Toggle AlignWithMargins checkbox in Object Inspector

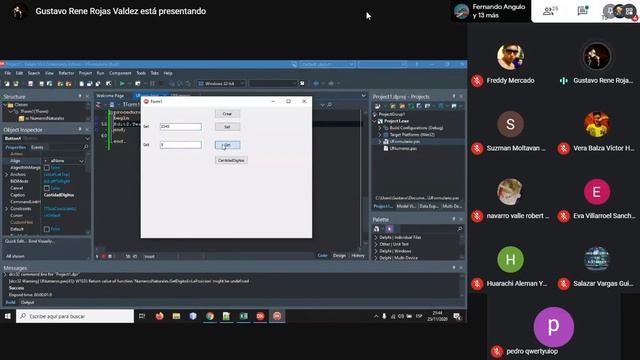click(47, 168)
